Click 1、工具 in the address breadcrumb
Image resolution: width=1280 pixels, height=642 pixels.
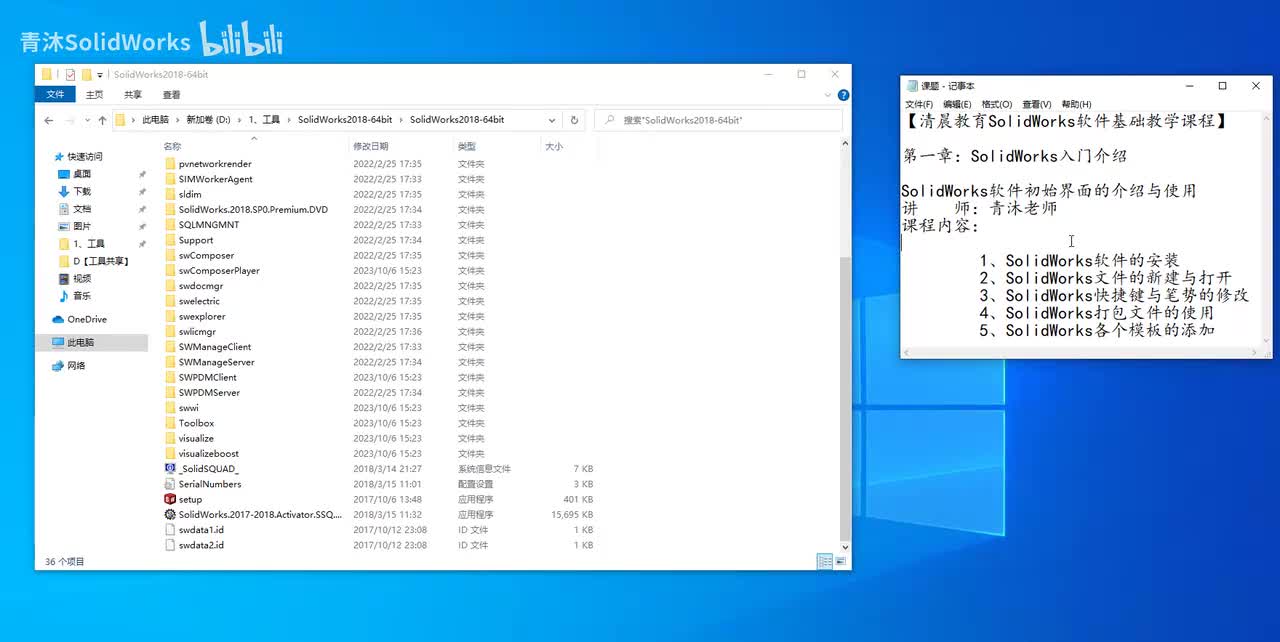[264, 120]
